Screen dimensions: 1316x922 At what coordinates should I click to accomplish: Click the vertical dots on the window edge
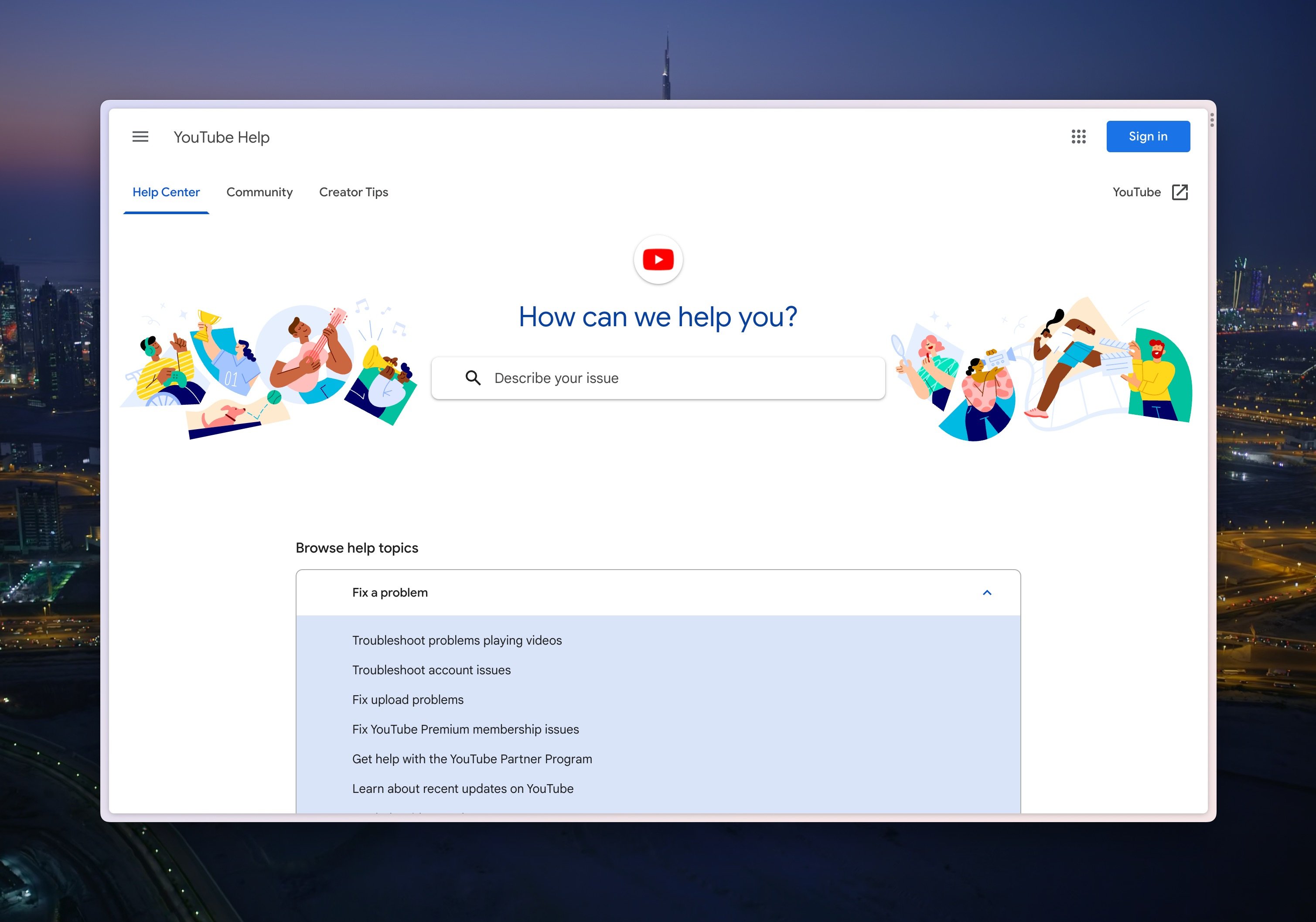(1212, 121)
